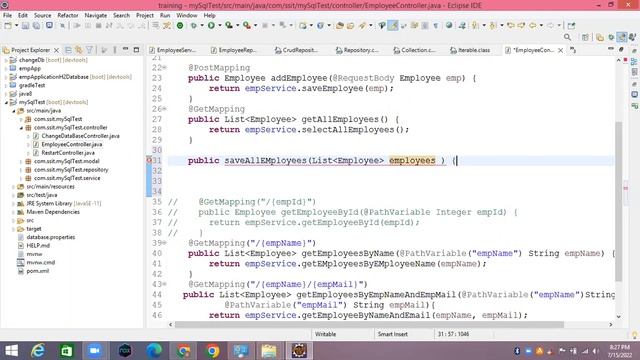Click the Last Edit Location arrow icon

click(511, 25)
